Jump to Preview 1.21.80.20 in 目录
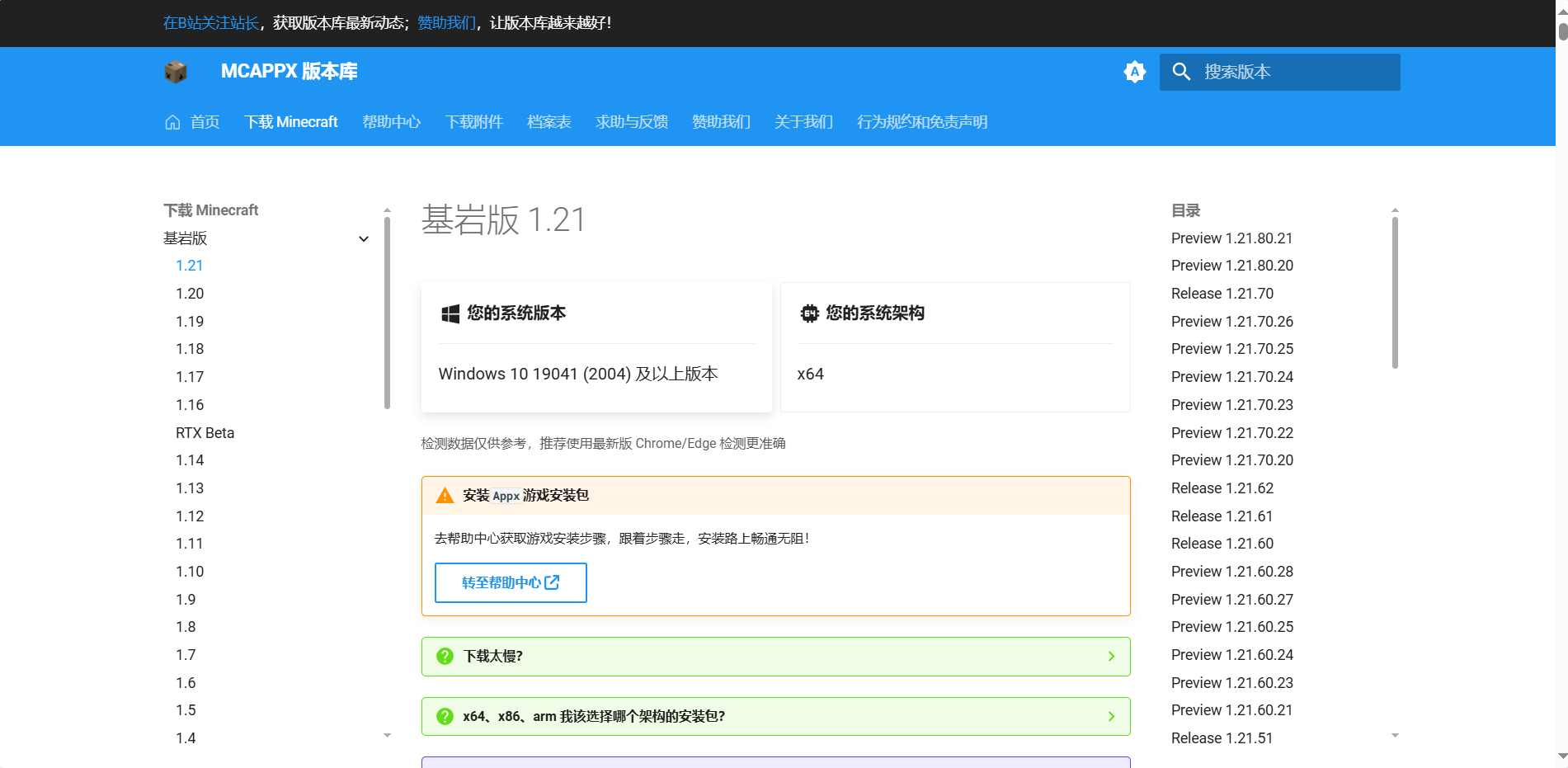The image size is (1568, 768). (1232, 266)
